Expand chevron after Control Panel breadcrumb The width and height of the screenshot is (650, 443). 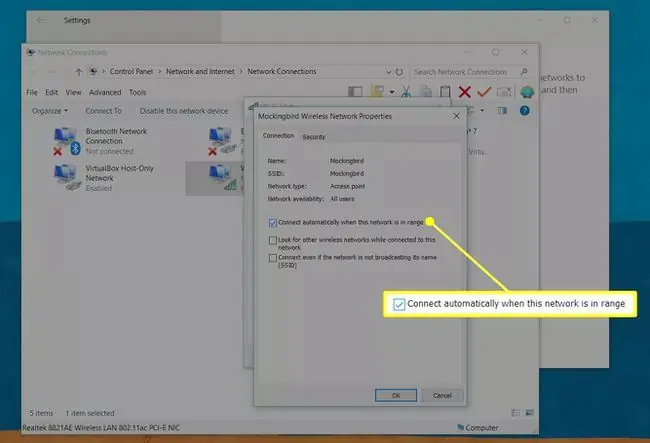160,72
